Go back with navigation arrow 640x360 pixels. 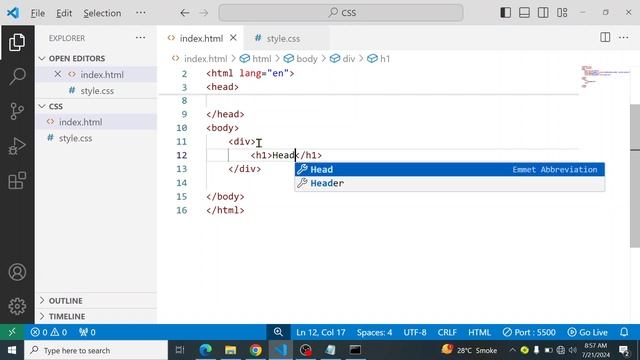coord(185,13)
